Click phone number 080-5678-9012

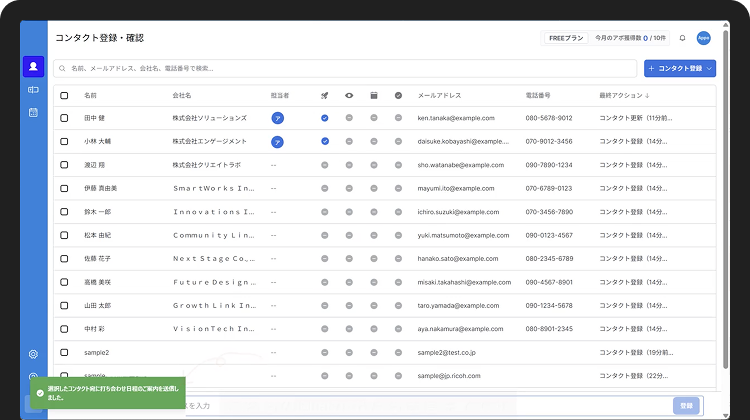(549, 118)
